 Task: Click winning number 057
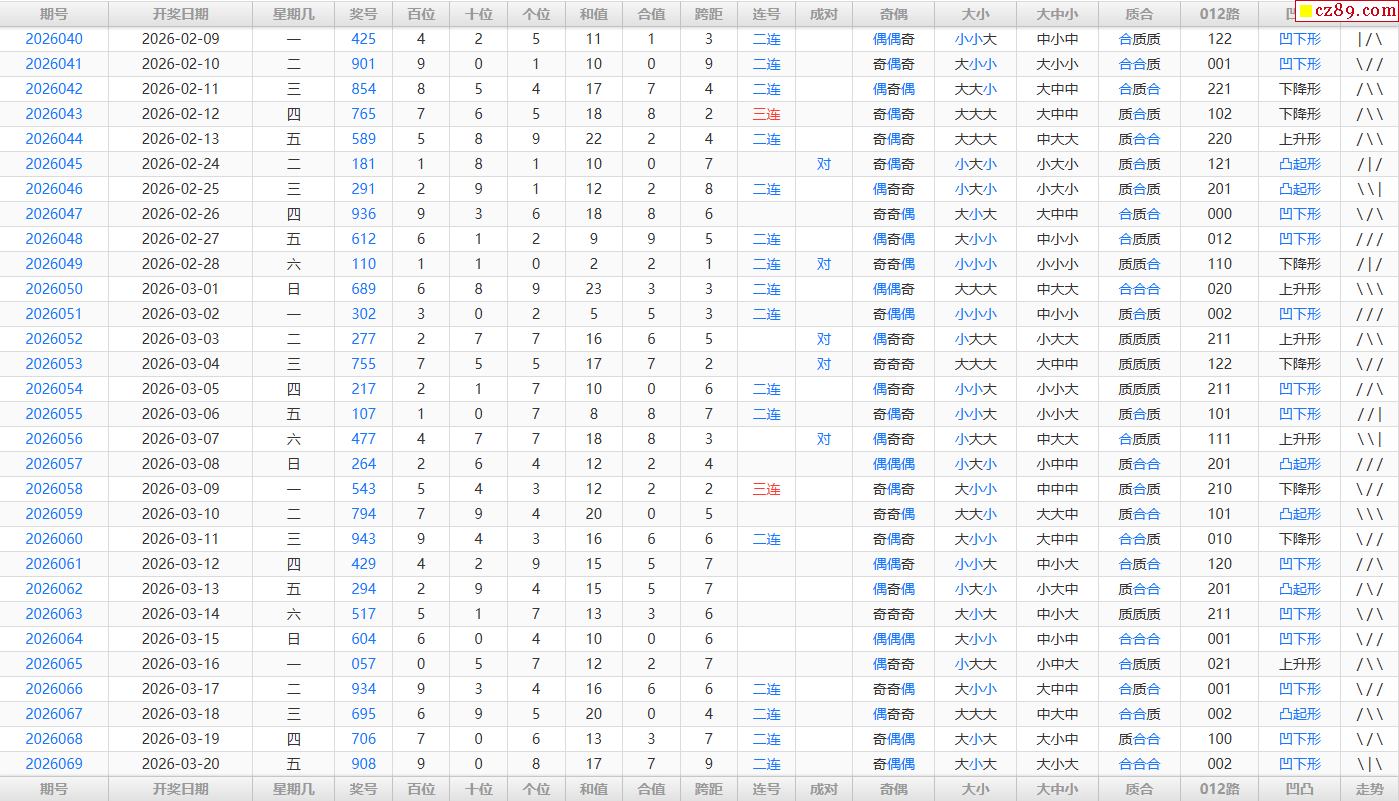(x=364, y=664)
